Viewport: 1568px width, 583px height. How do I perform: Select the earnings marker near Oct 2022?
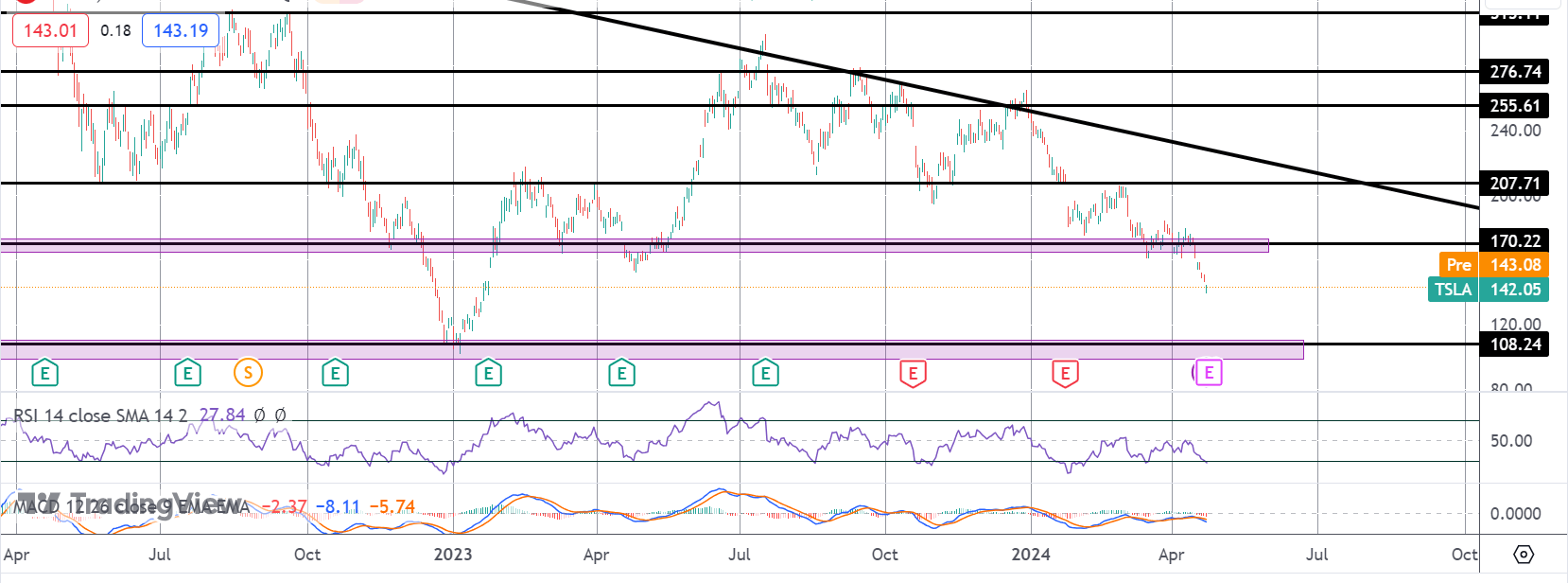pos(335,373)
